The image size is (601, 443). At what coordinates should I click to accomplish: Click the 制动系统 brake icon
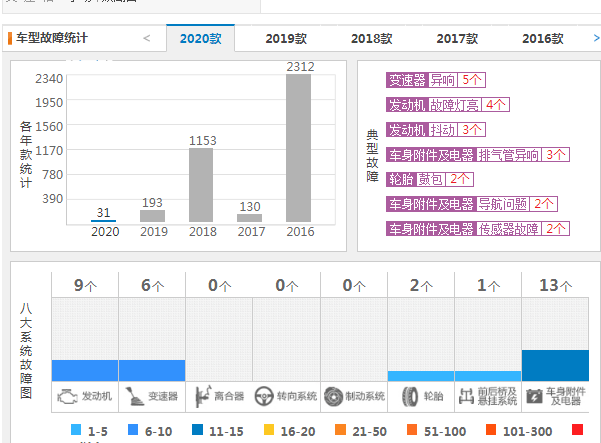point(332,396)
